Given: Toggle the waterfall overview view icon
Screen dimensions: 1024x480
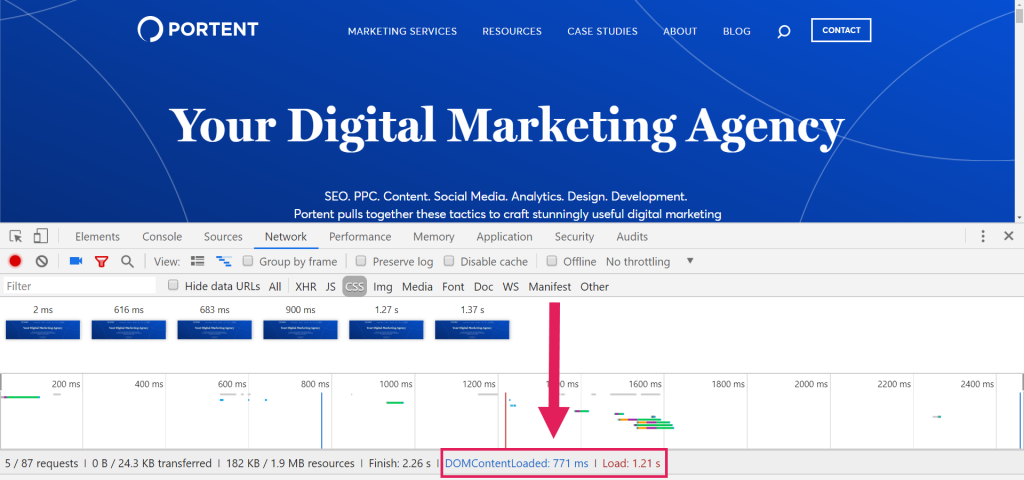Looking at the screenshot, I should [x=224, y=261].
